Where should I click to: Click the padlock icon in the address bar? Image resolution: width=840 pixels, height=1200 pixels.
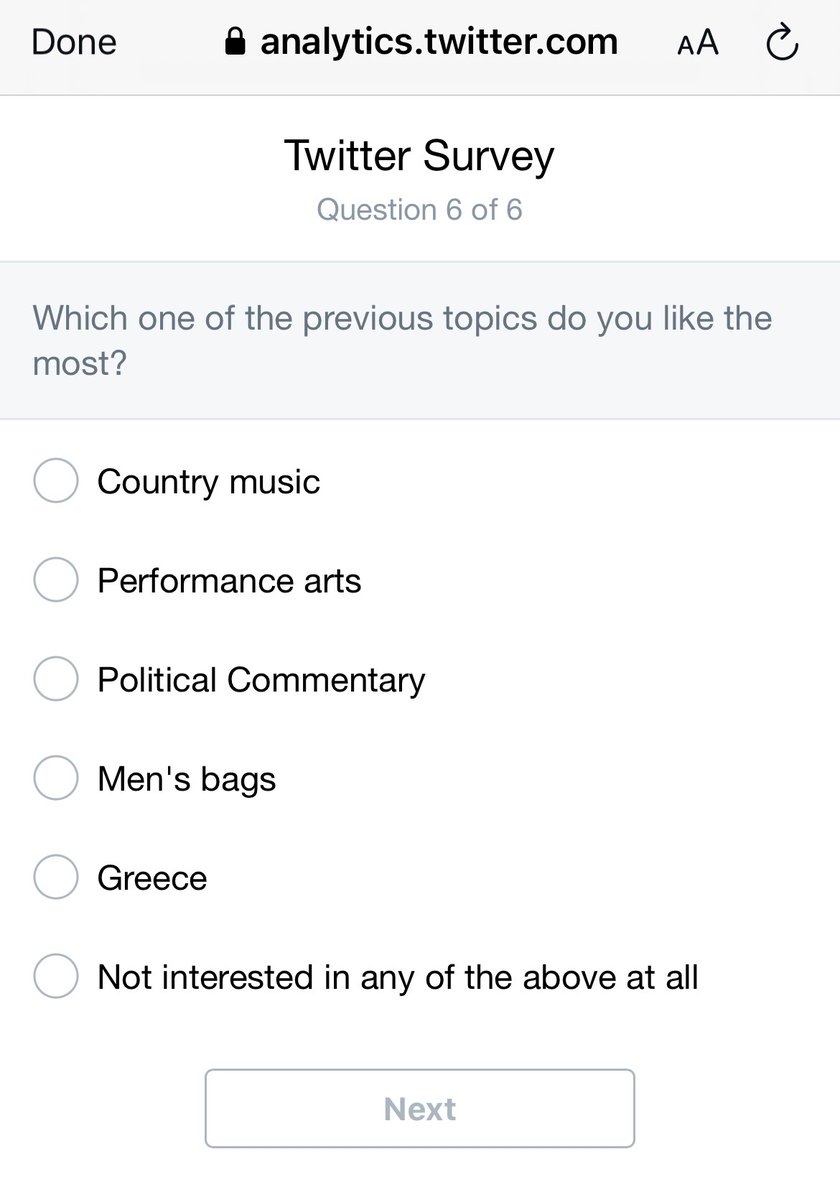235,42
